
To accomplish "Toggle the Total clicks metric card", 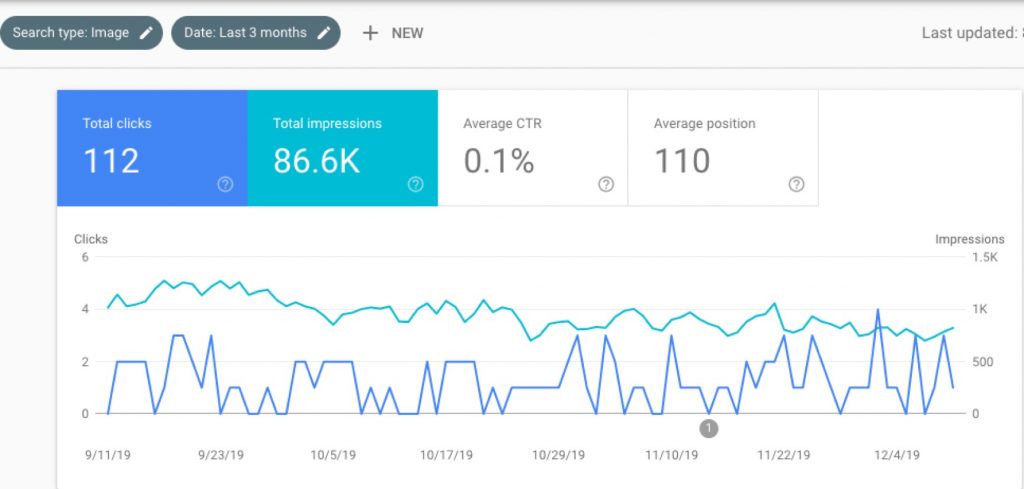I will (152, 148).
